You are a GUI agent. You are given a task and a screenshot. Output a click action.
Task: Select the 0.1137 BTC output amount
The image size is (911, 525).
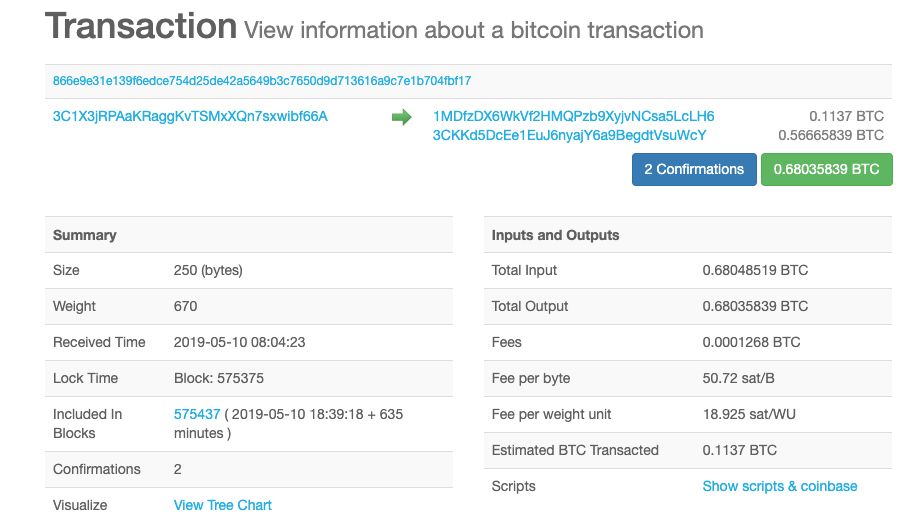[x=847, y=116]
